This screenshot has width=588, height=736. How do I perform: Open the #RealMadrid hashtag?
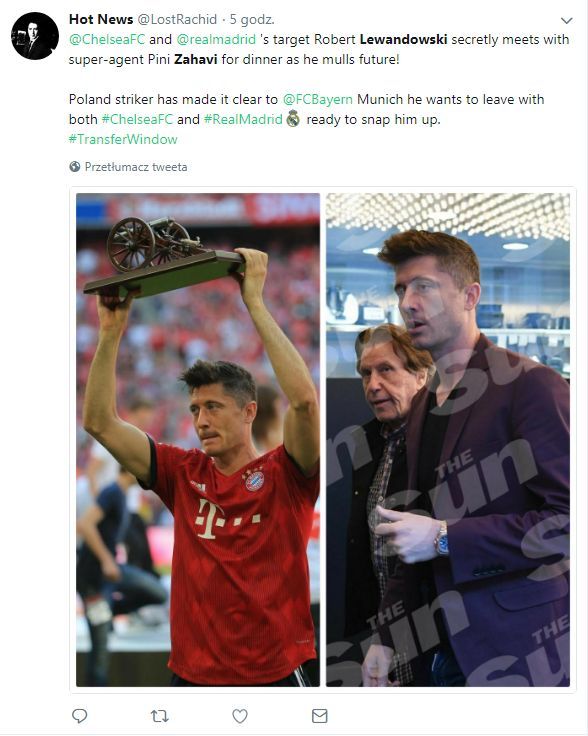point(243,119)
